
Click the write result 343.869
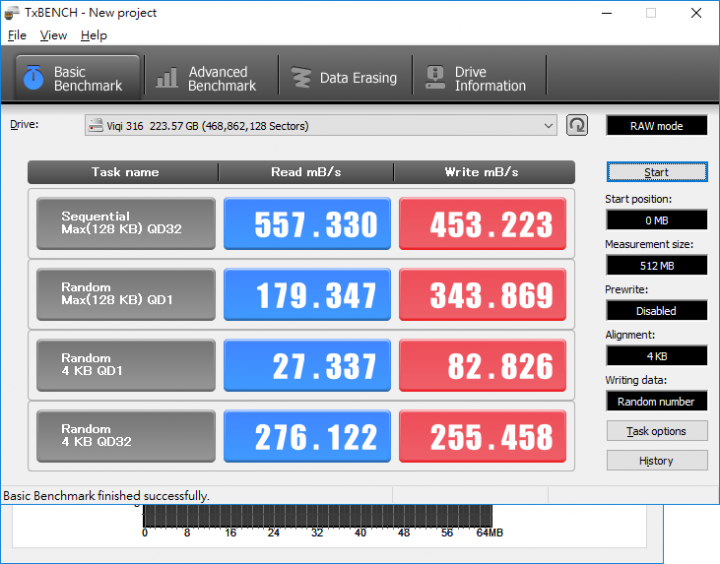[483, 294]
